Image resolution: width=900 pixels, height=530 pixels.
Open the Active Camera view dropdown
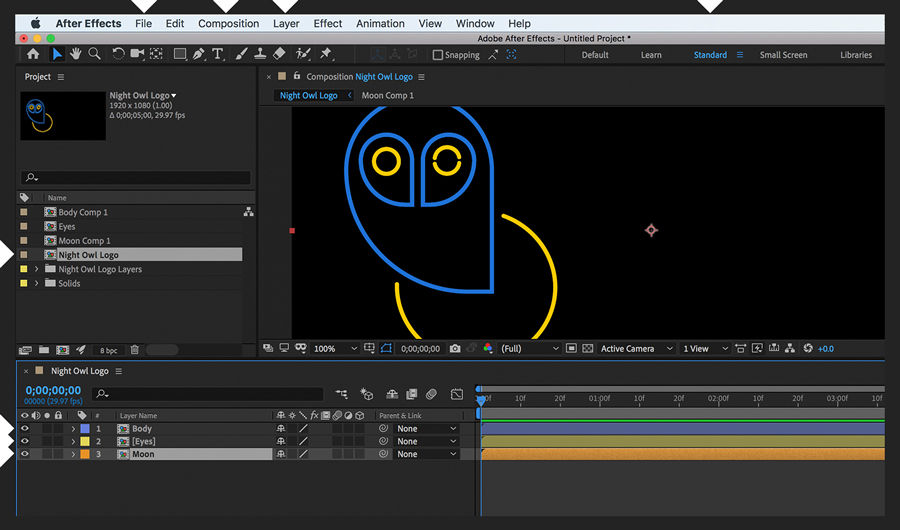pos(637,349)
